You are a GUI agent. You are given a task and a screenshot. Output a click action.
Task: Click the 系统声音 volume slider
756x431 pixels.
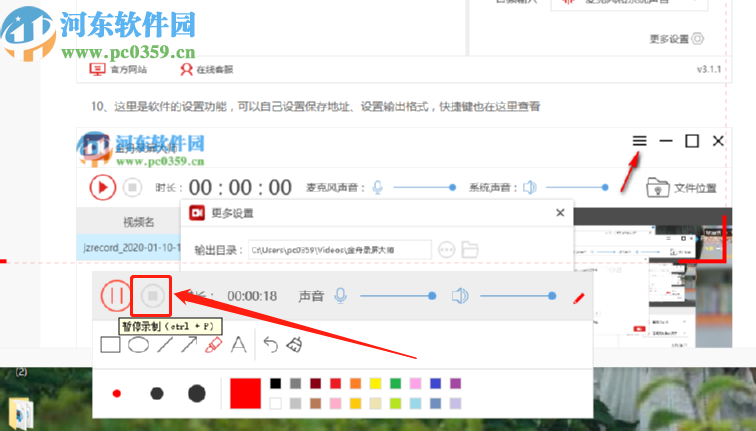coord(577,188)
